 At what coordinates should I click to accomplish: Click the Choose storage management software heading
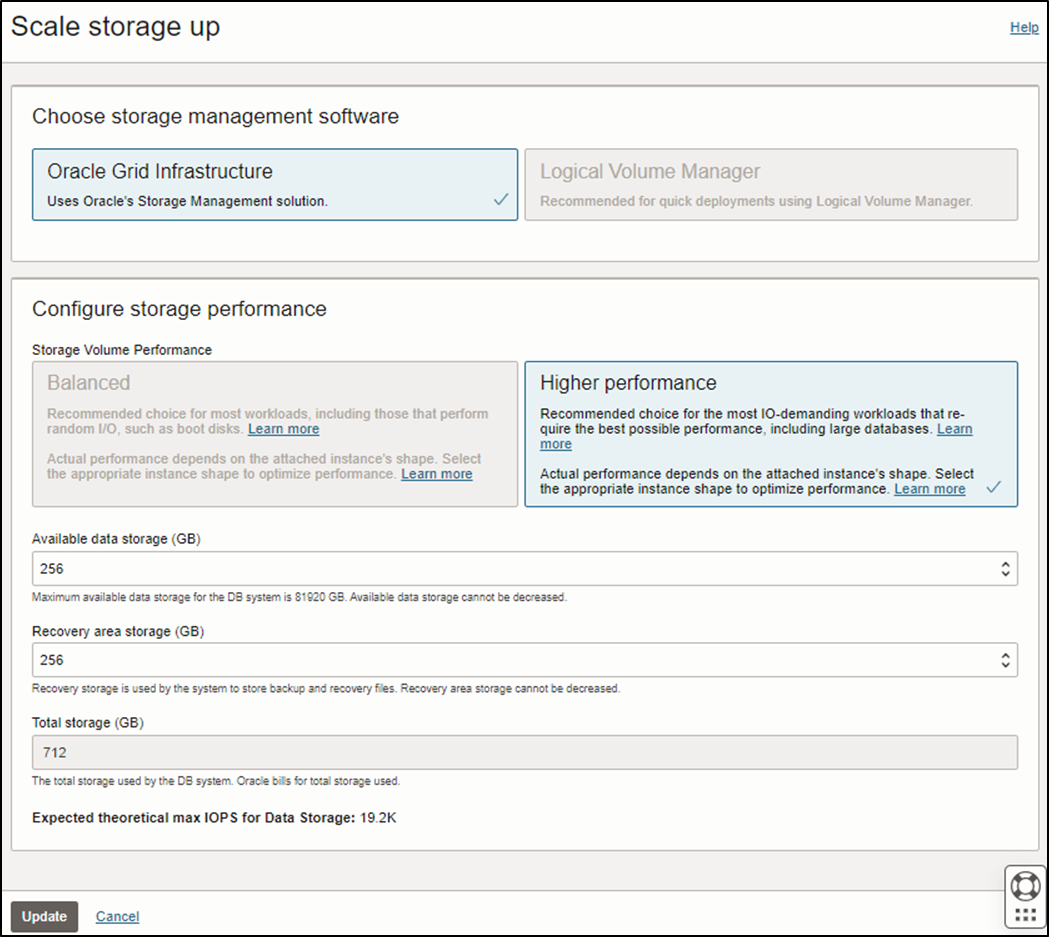[x=215, y=116]
